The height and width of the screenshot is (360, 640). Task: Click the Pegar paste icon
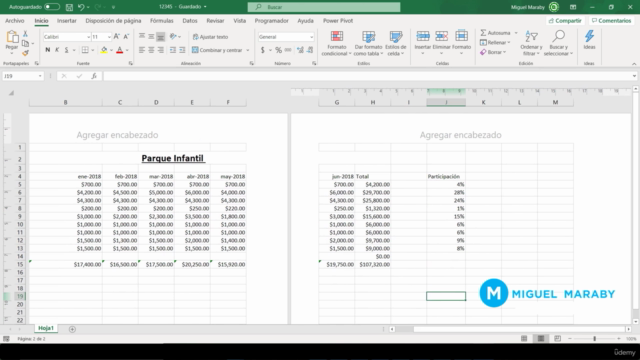click(12, 38)
